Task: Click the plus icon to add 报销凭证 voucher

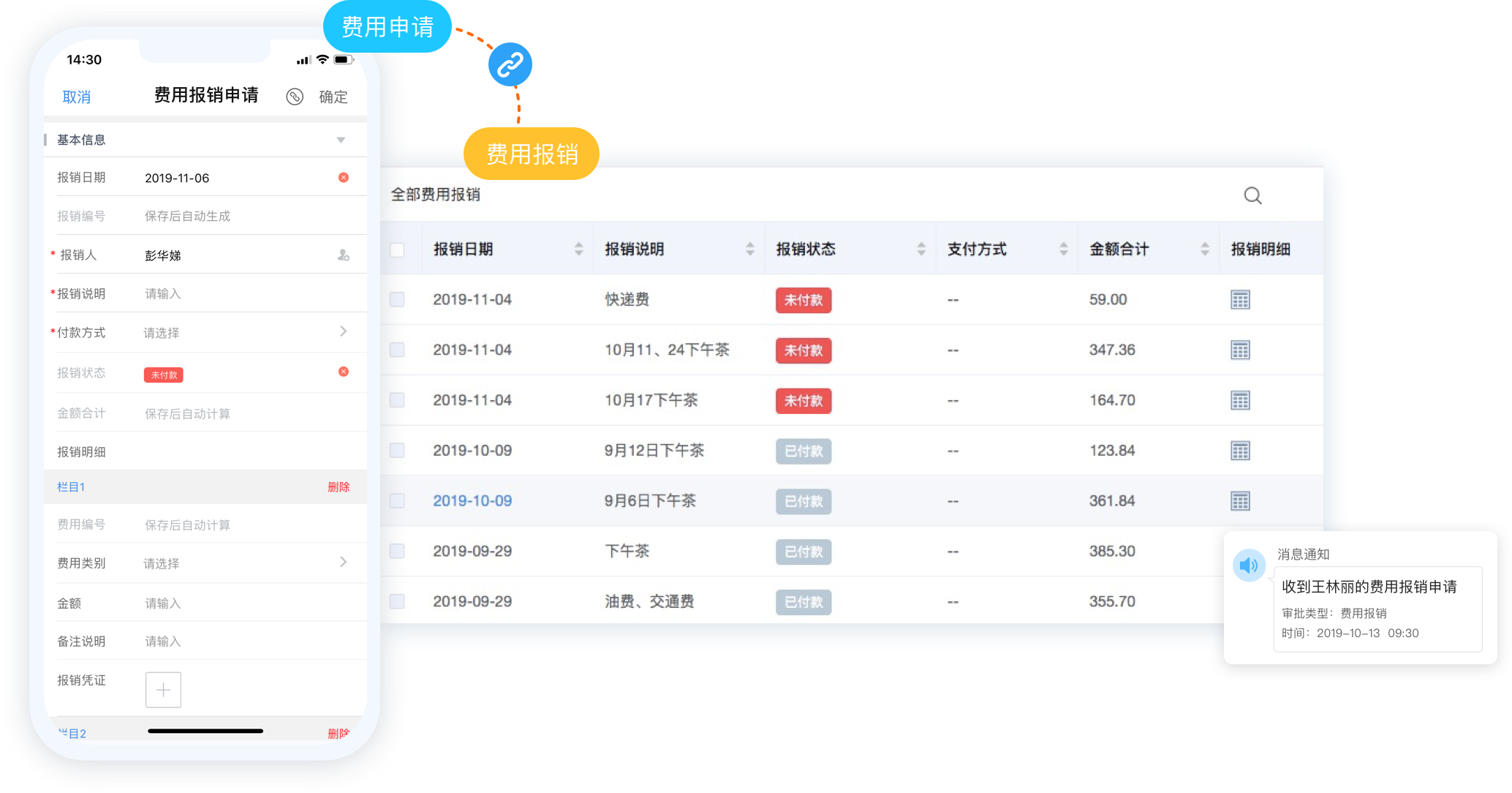Action: (x=163, y=689)
